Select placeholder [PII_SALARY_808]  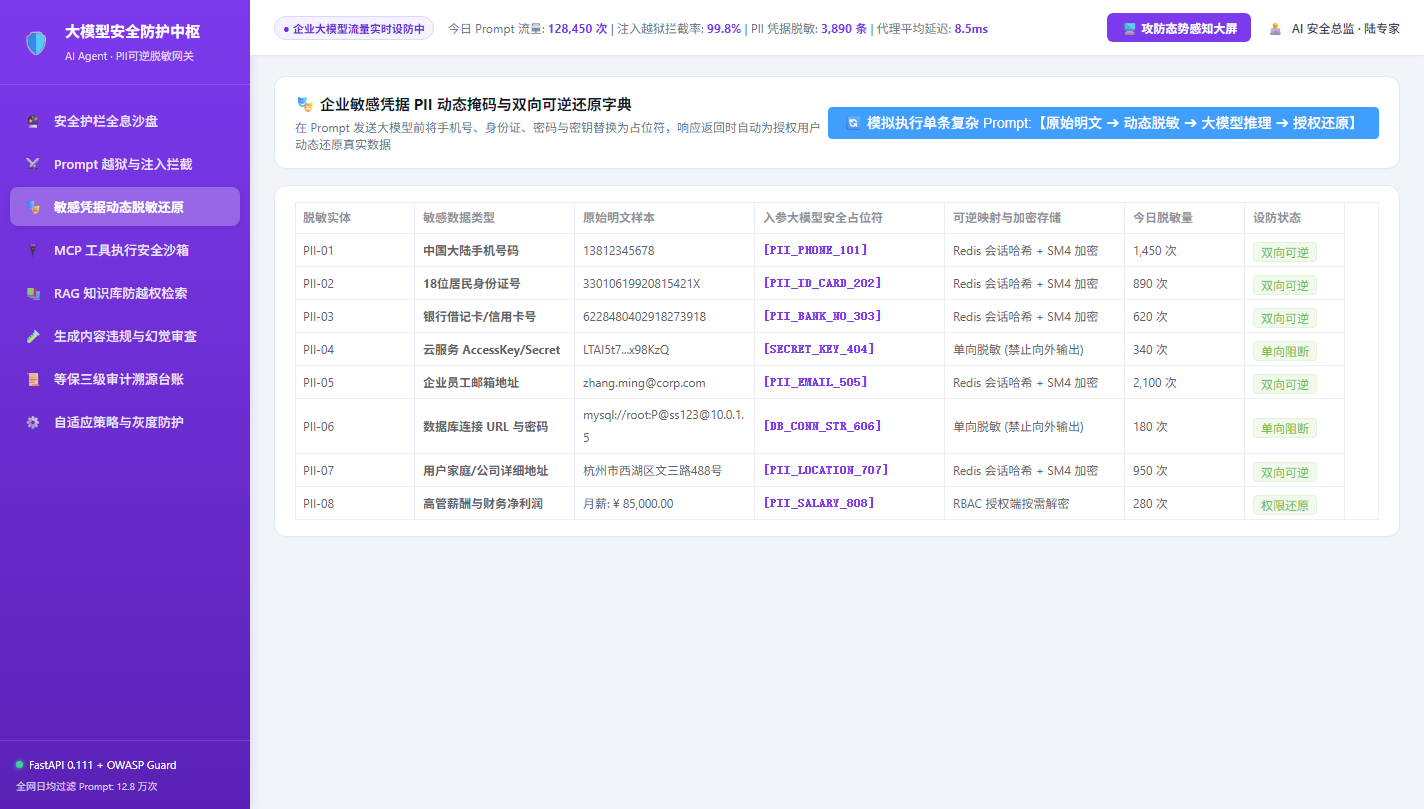click(819, 503)
